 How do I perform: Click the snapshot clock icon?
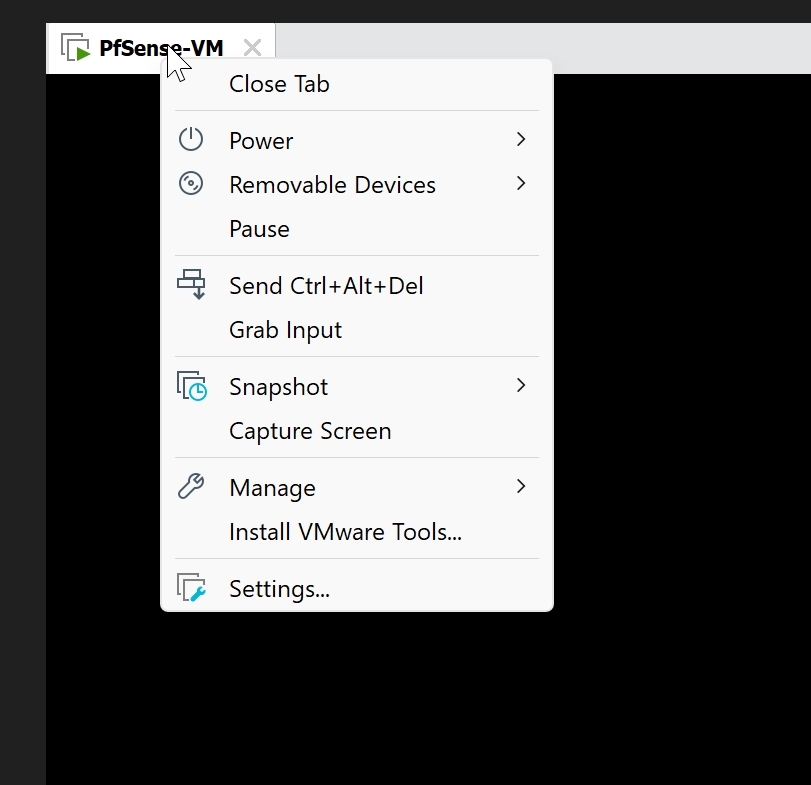point(192,386)
